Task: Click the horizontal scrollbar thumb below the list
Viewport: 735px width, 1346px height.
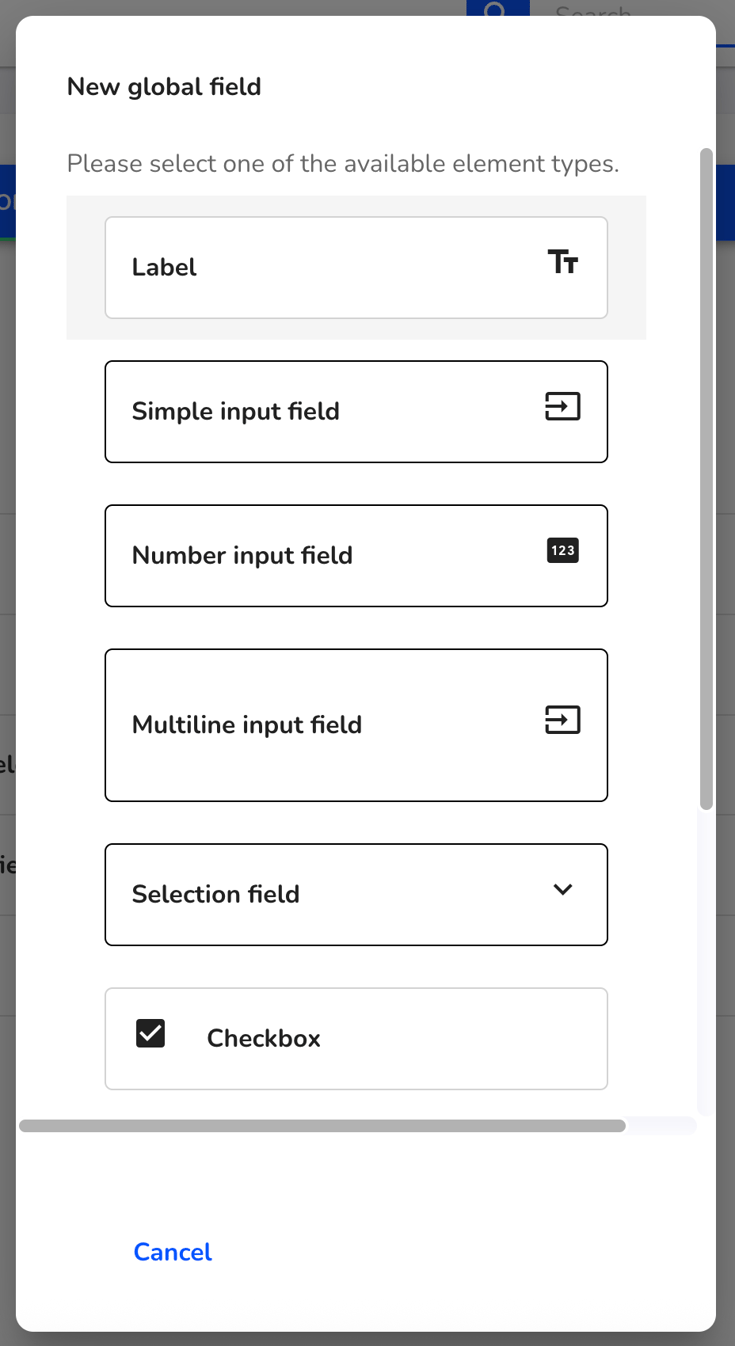Action: (322, 1126)
